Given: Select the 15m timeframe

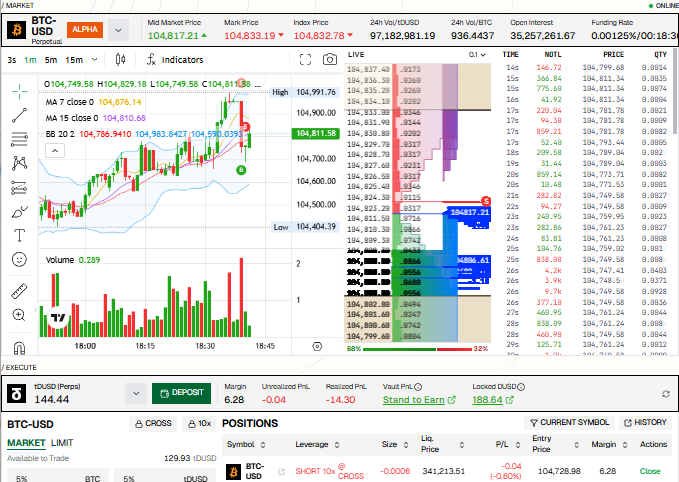Looking at the screenshot, I should point(74,60).
